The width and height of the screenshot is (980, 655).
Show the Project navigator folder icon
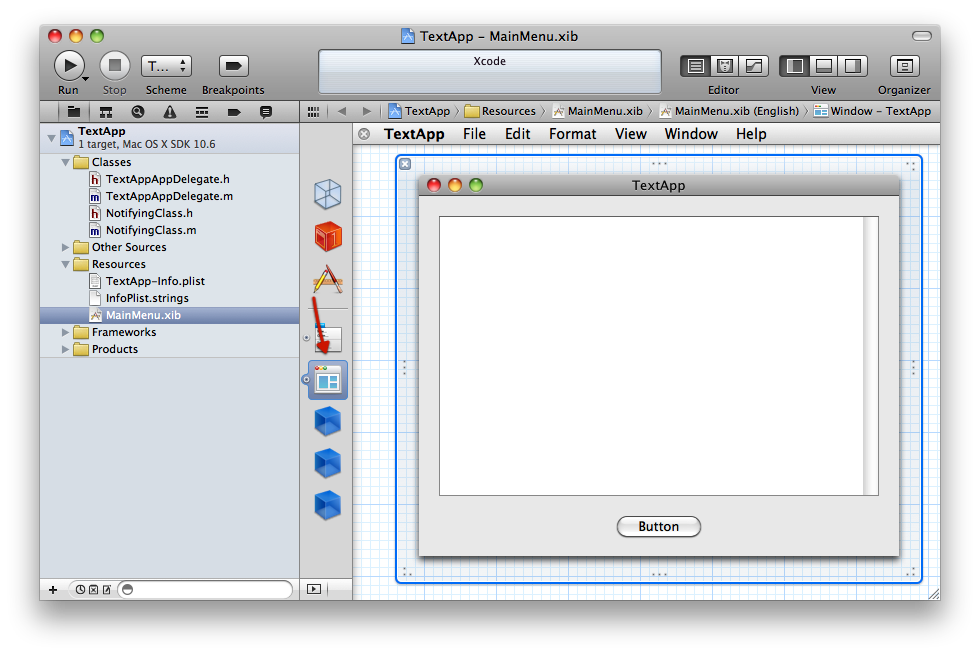coord(74,112)
